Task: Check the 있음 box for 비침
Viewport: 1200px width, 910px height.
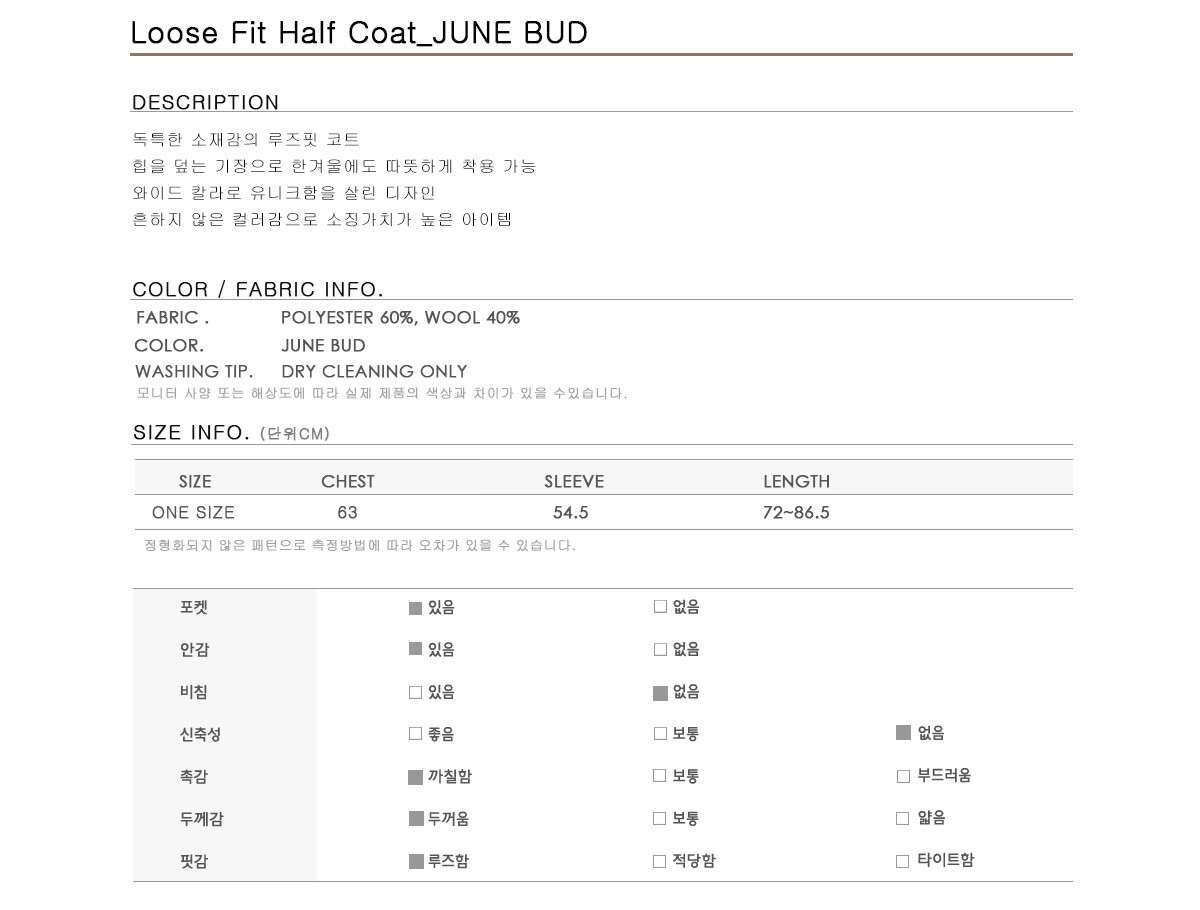Action: point(415,692)
